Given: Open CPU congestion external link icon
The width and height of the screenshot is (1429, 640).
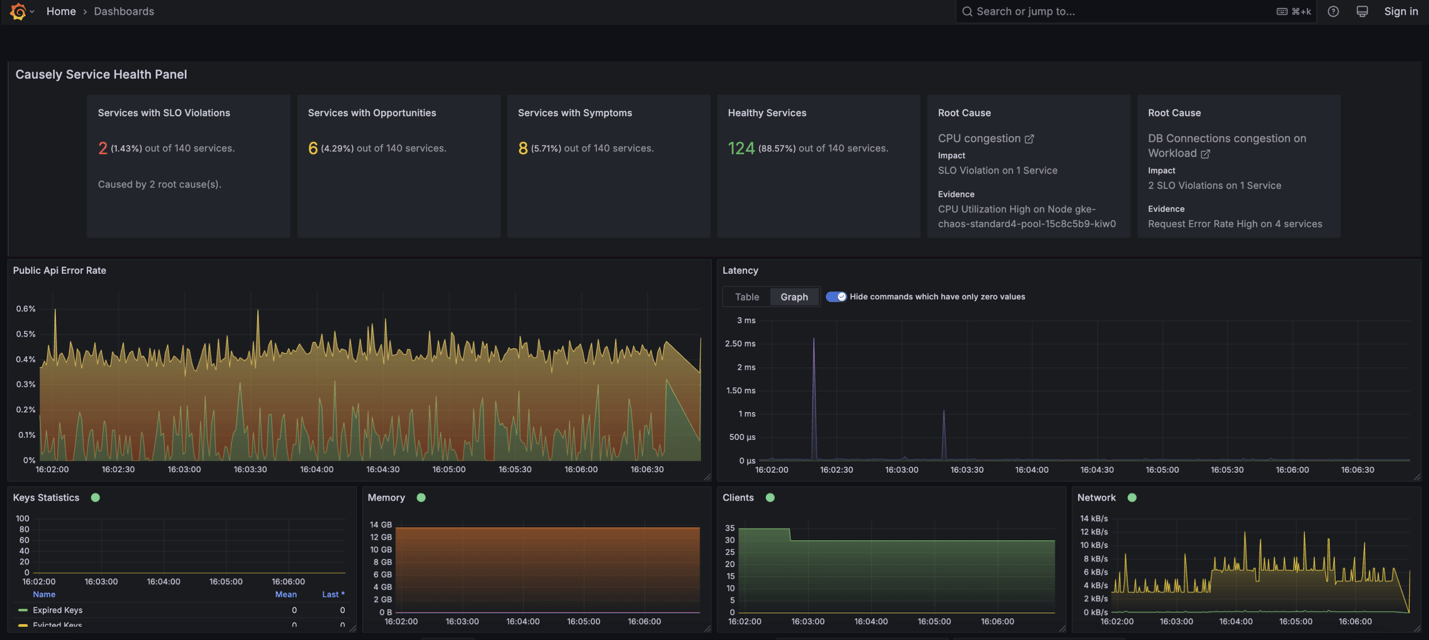Looking at the screenshot, I should 1030,138.
